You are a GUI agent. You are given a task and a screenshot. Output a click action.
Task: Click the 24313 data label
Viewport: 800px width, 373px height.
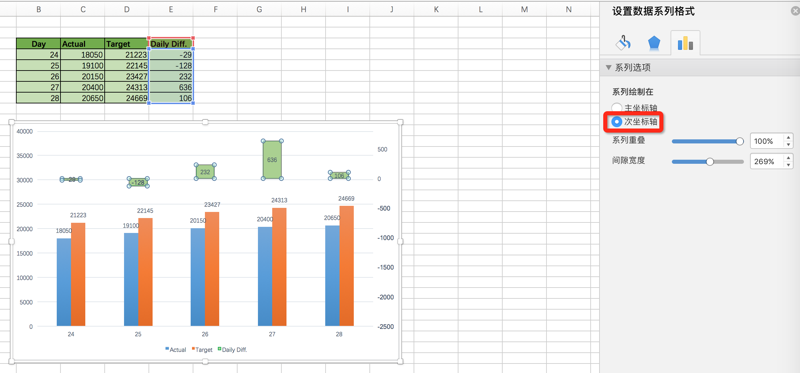coord(279,201)
